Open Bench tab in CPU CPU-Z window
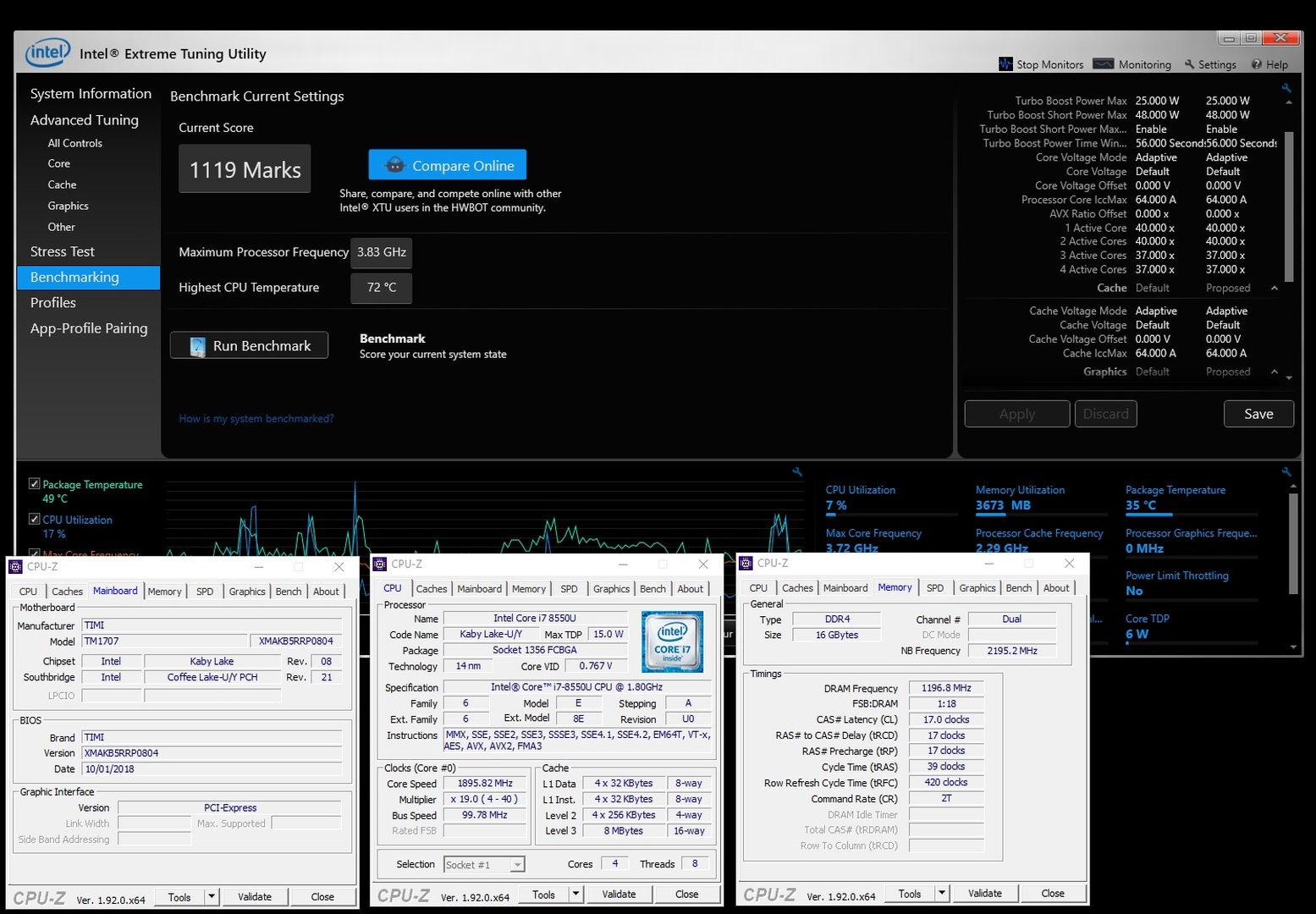The image size is (1316, 914). click(x=652, y=589)
